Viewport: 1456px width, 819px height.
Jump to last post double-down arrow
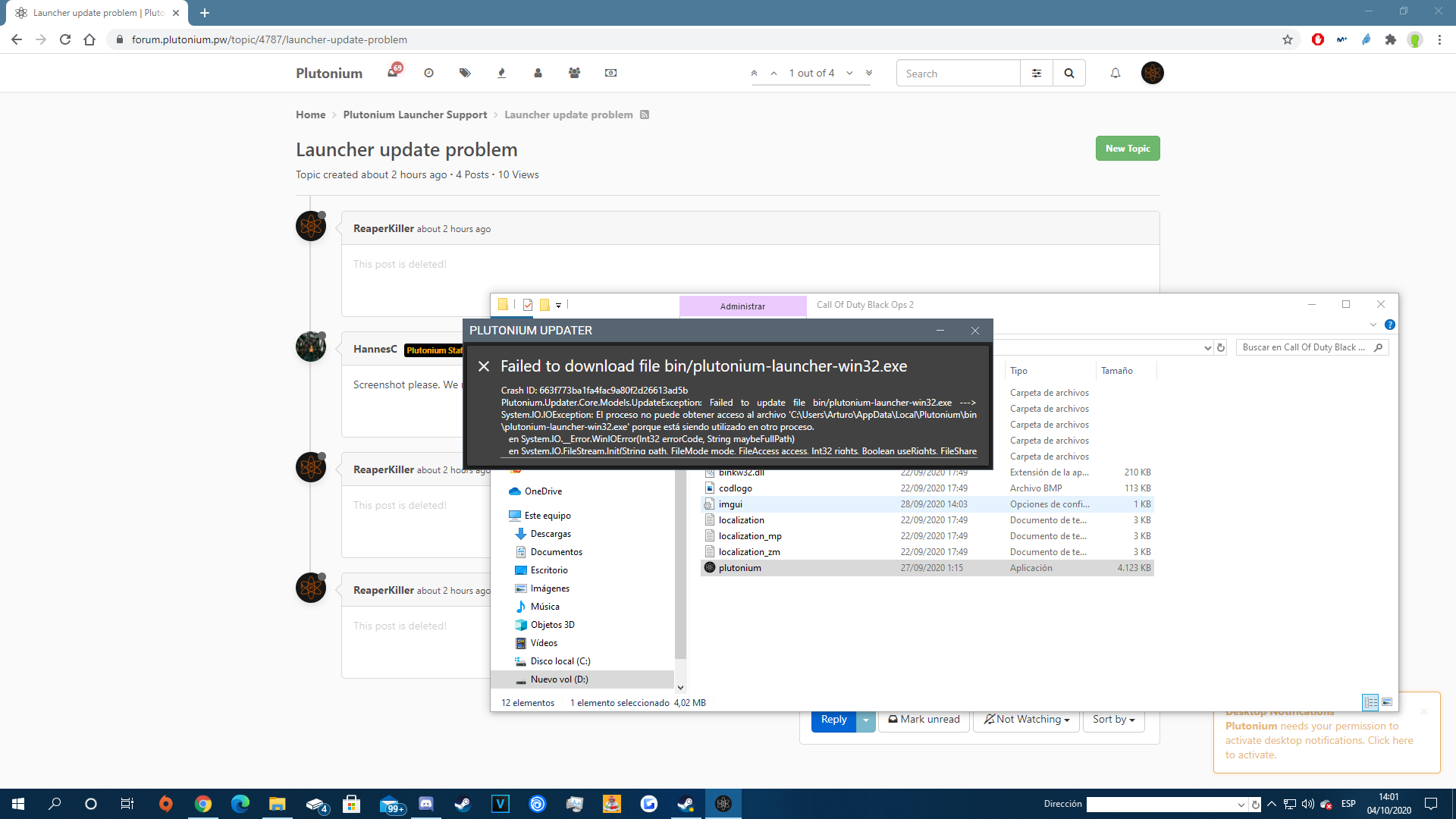click(869, 74)
